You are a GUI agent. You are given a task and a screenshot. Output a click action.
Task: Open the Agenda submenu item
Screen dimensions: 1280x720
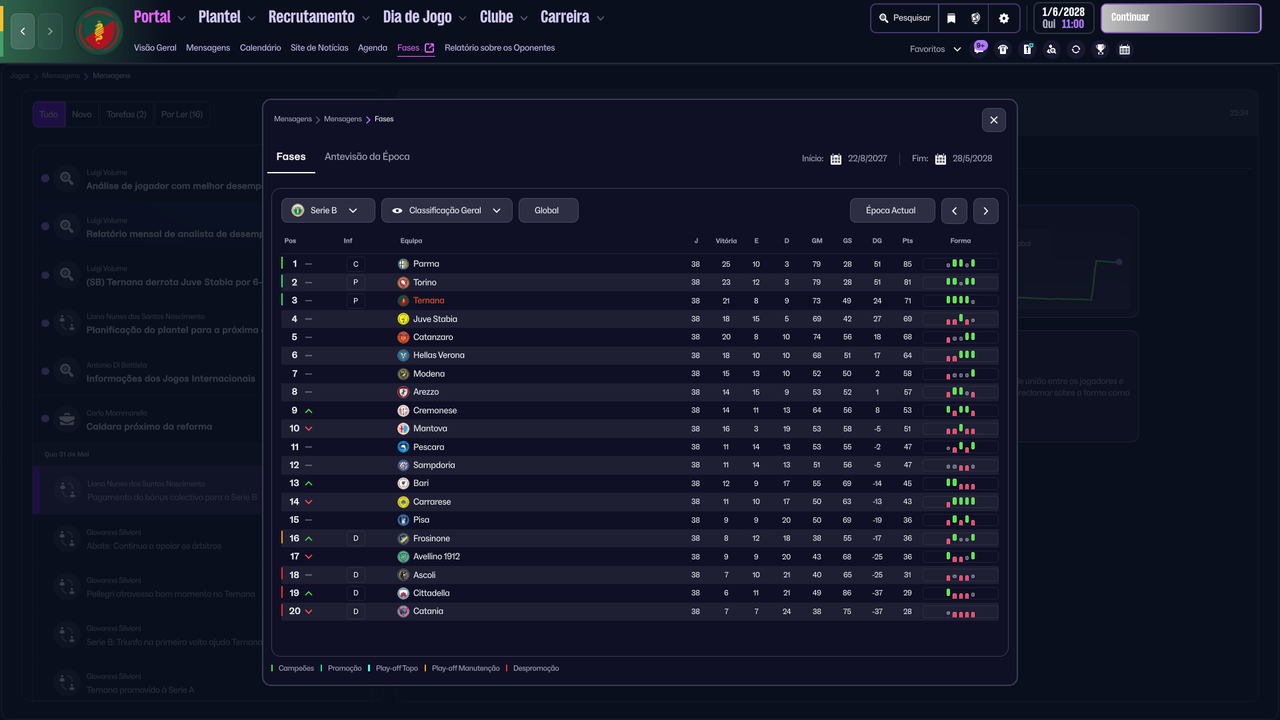[x=372, y=48]
